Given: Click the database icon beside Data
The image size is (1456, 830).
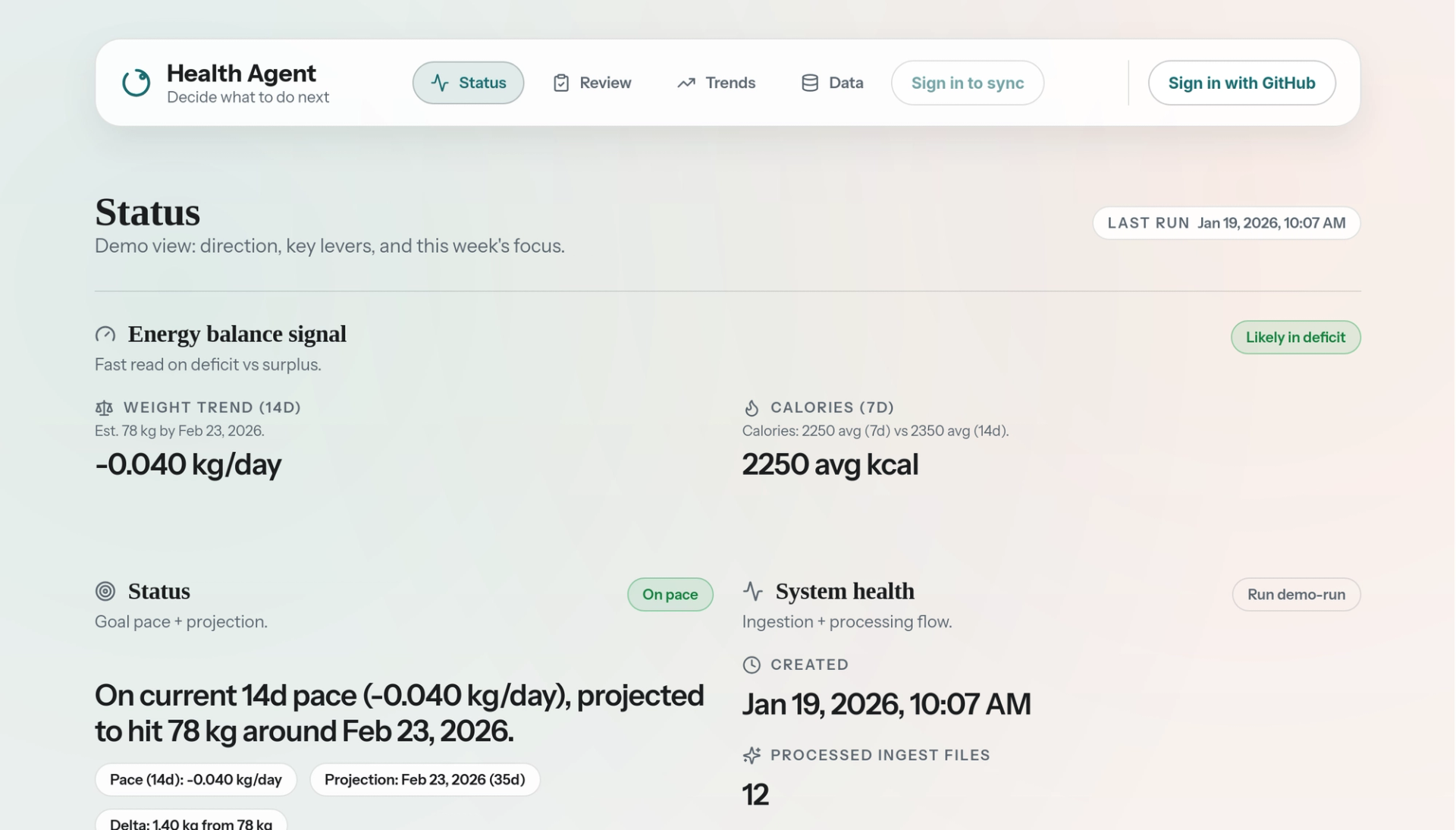Looking at the screenshot, I should (x=810, y=83).
